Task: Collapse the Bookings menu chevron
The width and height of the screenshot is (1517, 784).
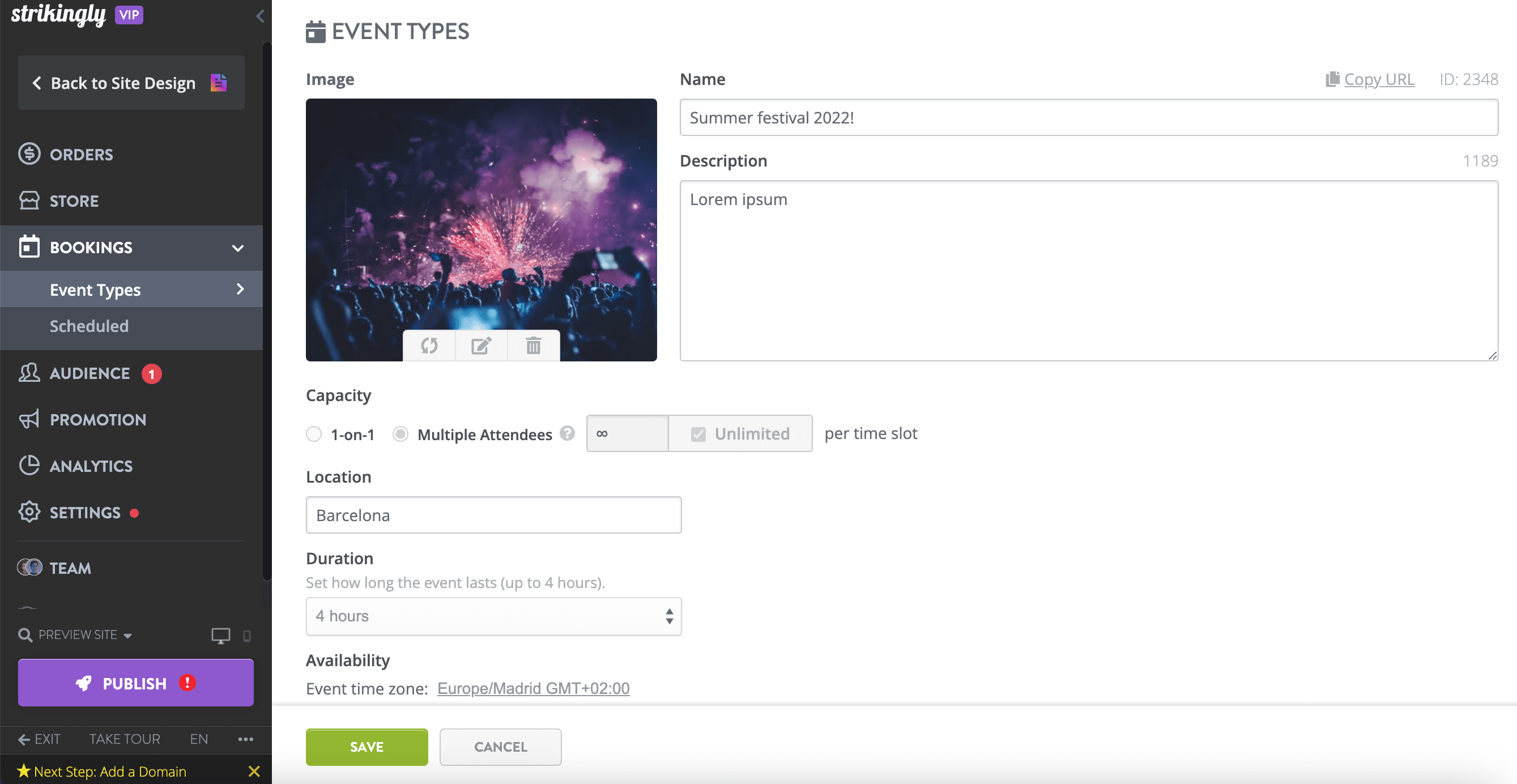Action: point(238,248)
